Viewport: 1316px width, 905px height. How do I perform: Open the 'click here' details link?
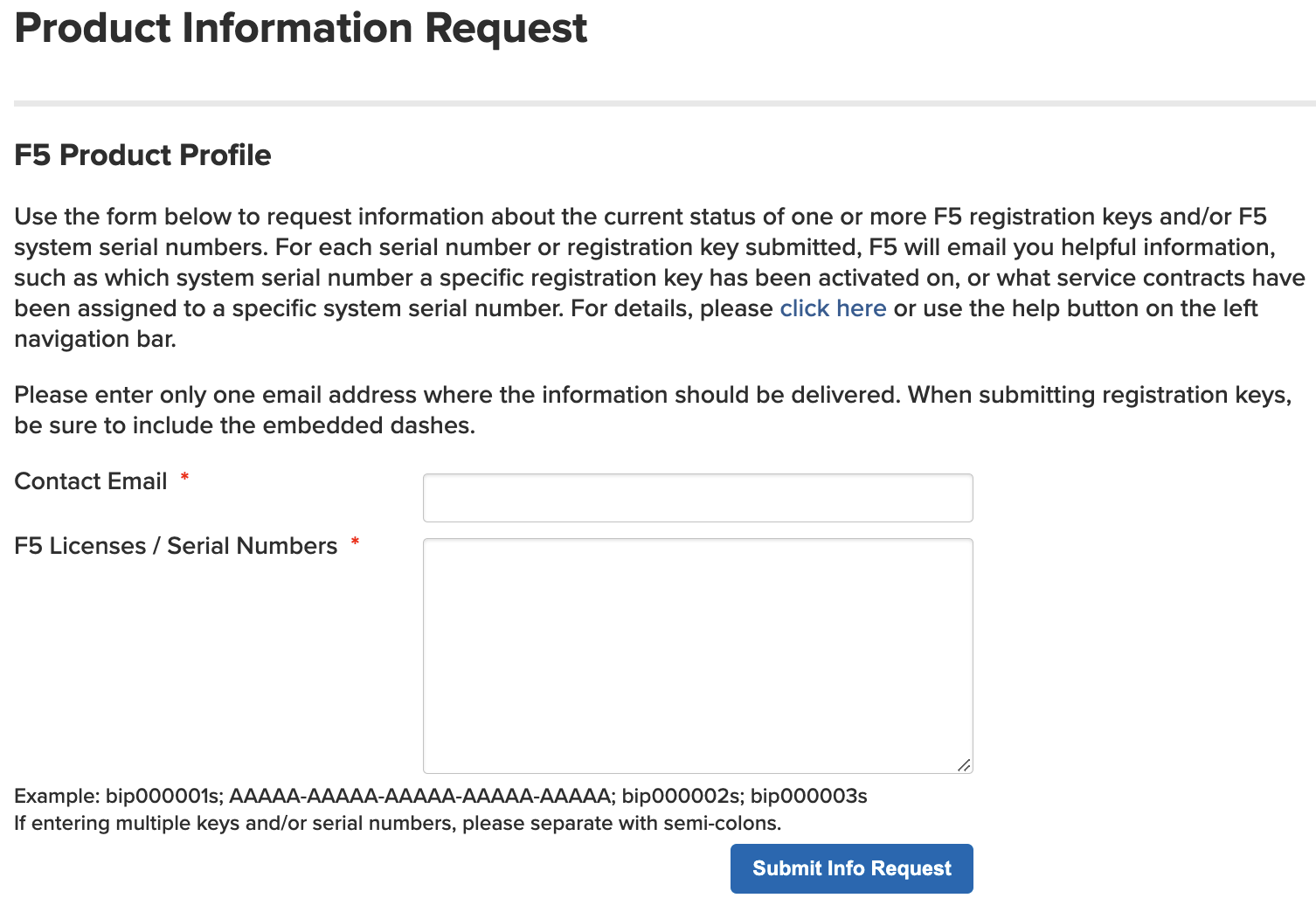(x=833, y=308)
